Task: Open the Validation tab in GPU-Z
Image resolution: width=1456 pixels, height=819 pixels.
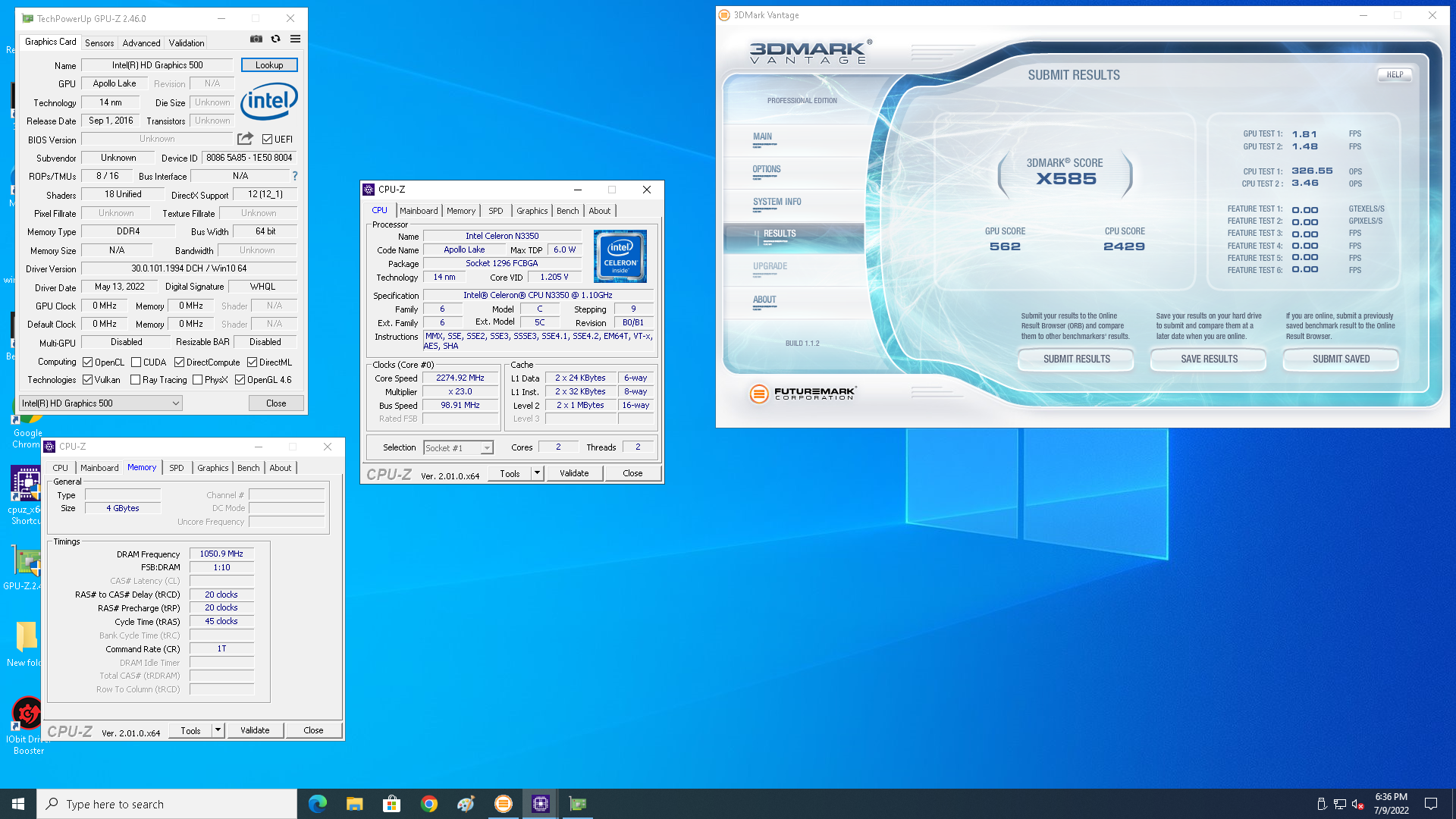Action: [187, 43]
